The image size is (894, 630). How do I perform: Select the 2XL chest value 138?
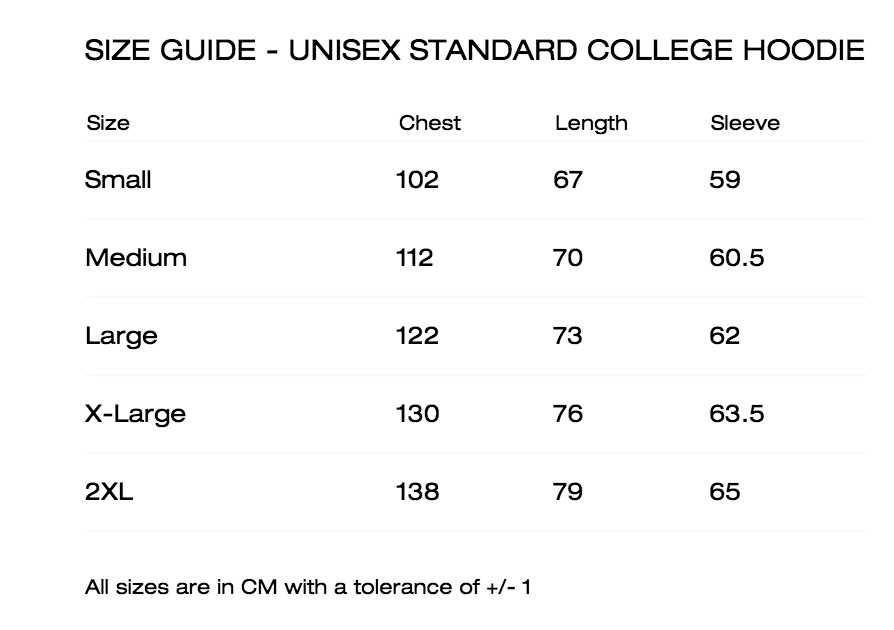click(x=417, y=491)
